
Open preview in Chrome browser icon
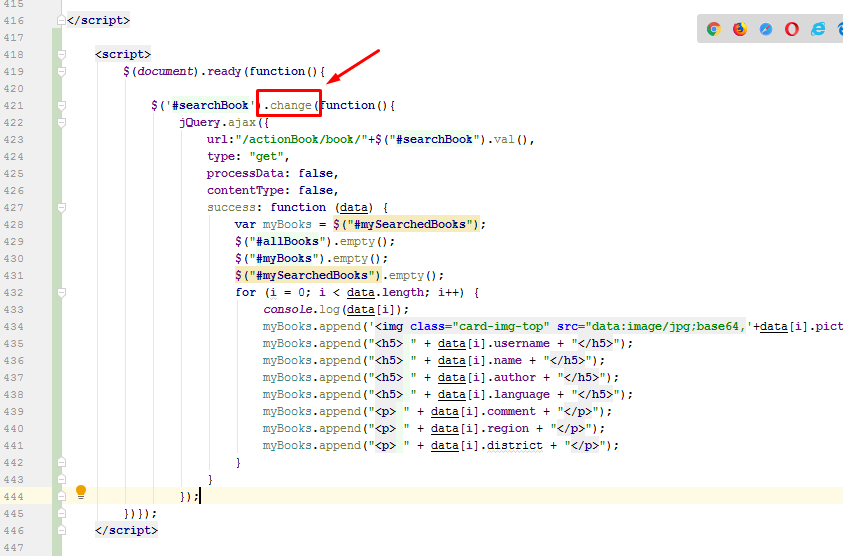(714, 29)
